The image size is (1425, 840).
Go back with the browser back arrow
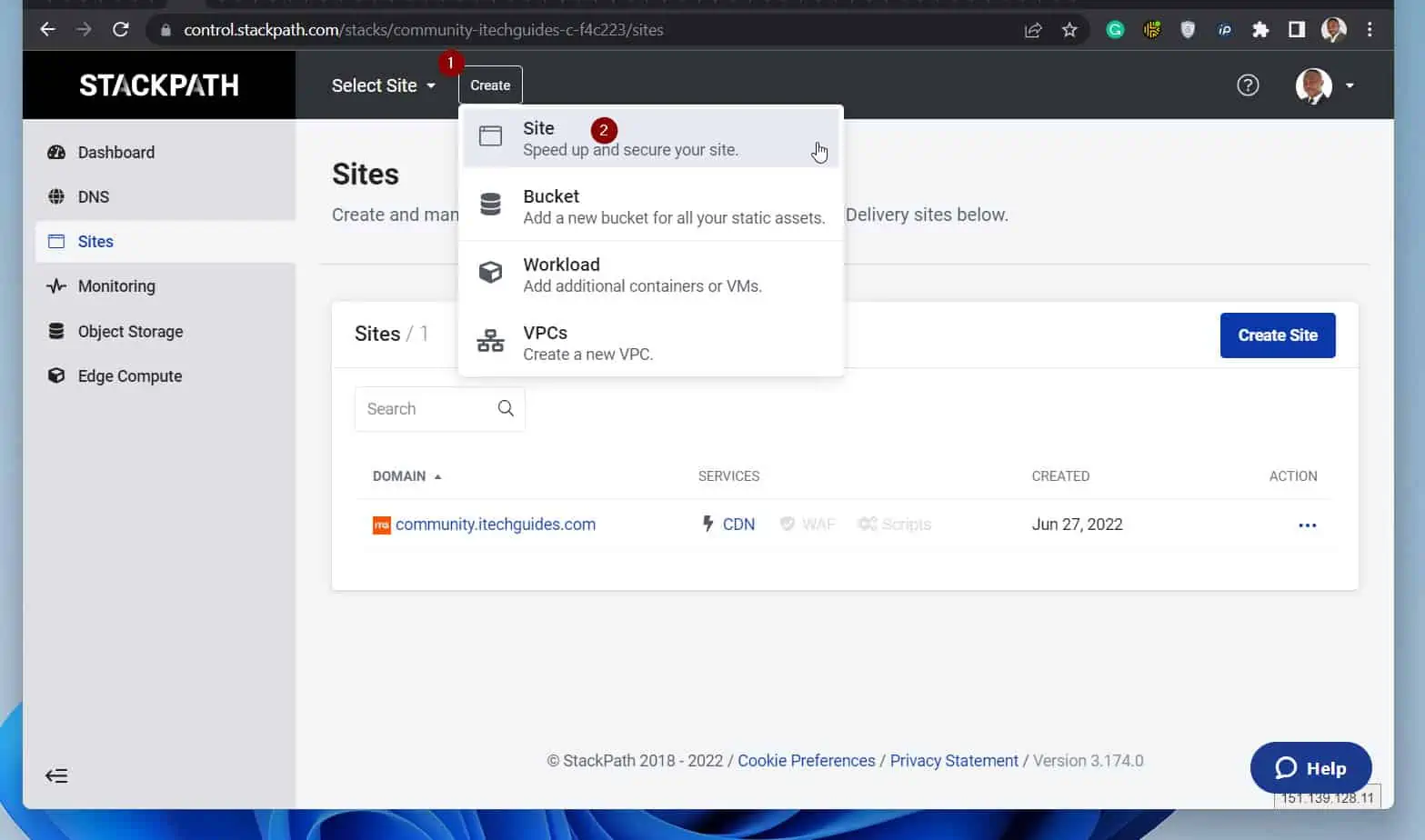coord(47,29)
